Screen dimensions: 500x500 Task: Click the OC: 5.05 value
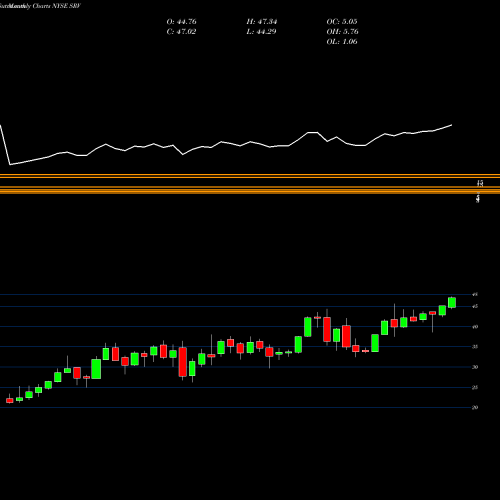[x=342, y=22]
